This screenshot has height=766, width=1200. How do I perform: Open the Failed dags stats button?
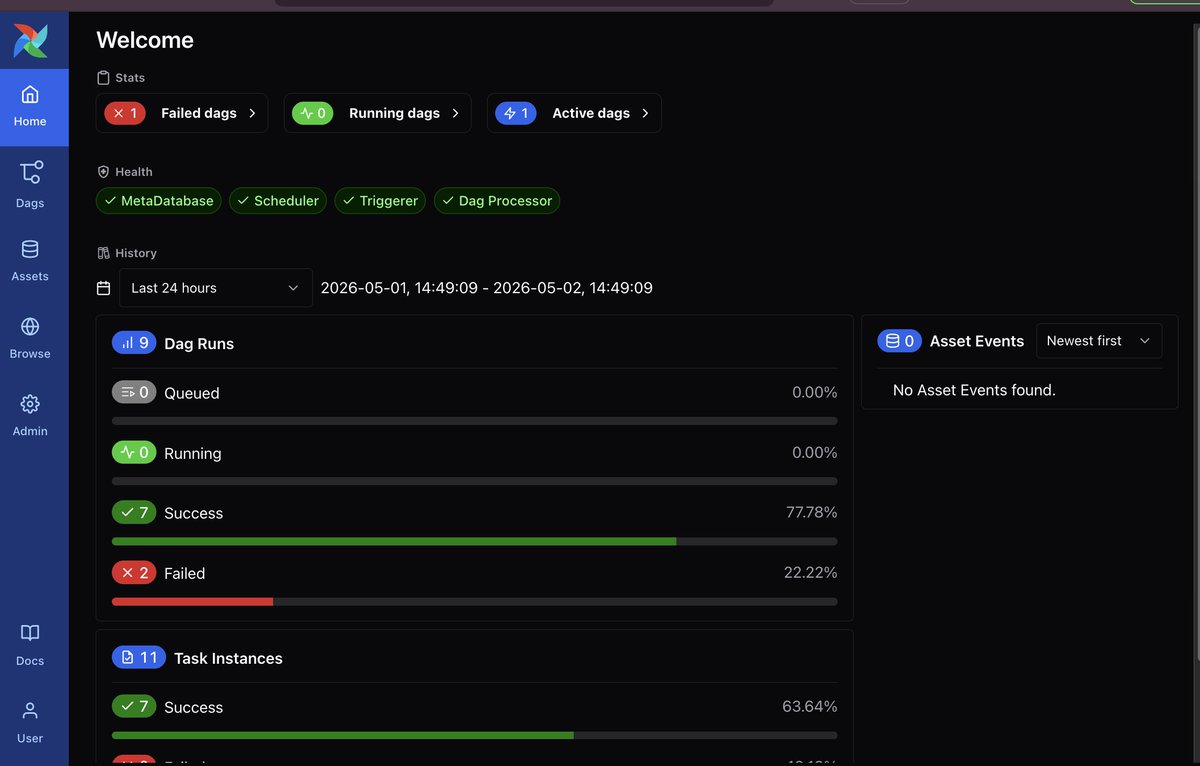coord(182,113)
